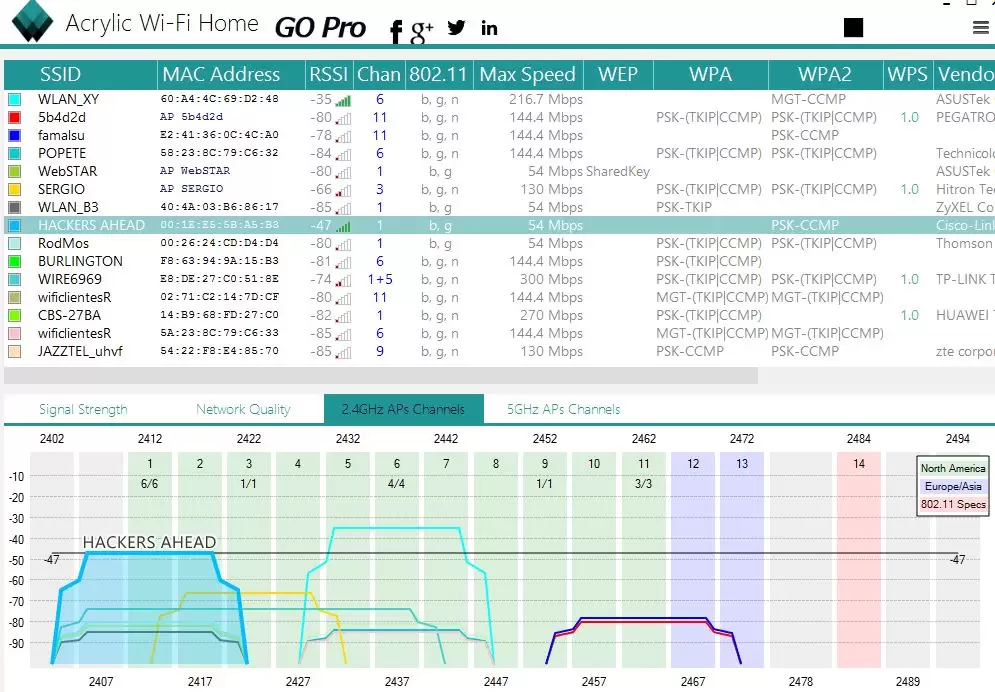Click the swatch beside JAZZTEL_uhvf
The height and width of the screenshot is (692, 995).
(15, 351)
